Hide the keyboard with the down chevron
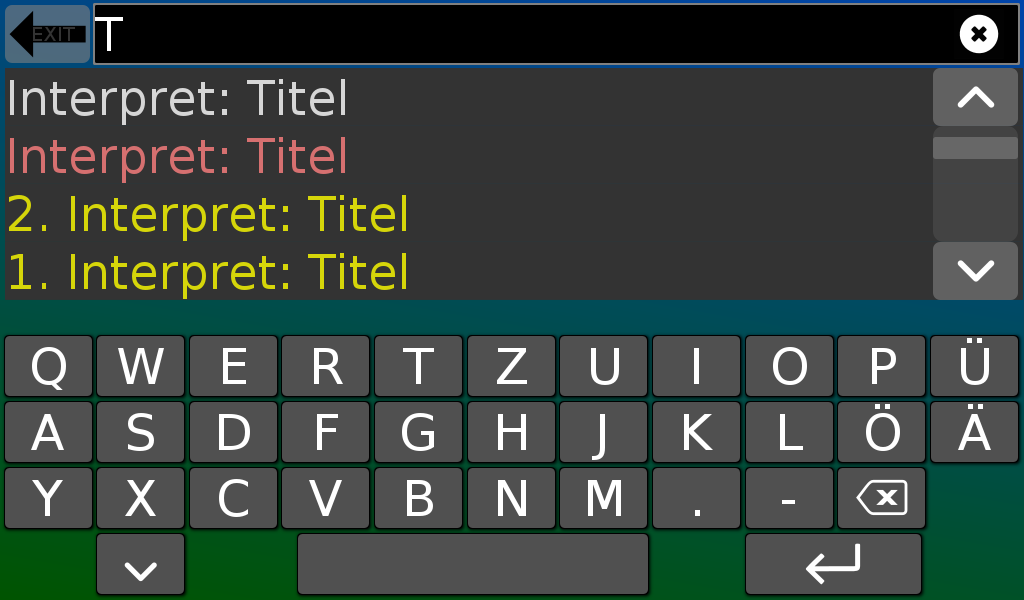1024x600 pixels. (x=140, y=563)
